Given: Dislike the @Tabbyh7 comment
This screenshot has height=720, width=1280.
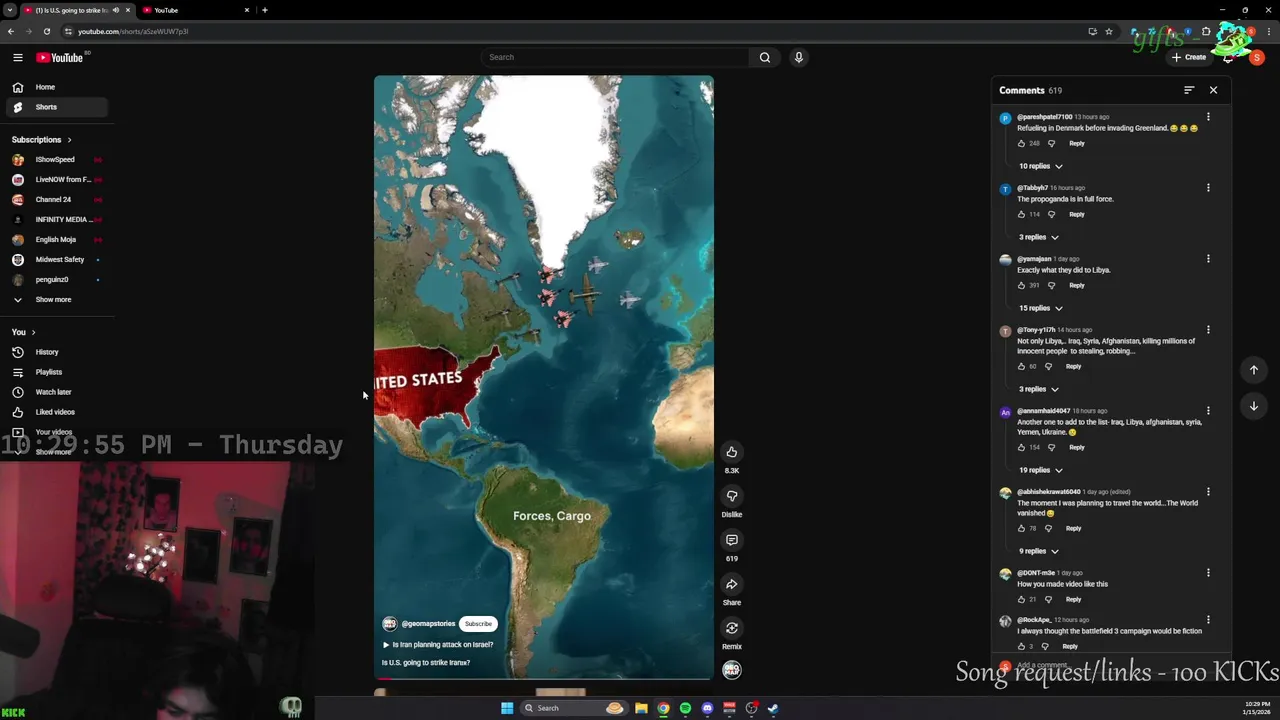Looking at the screenshot, I should pos(1051,214).
